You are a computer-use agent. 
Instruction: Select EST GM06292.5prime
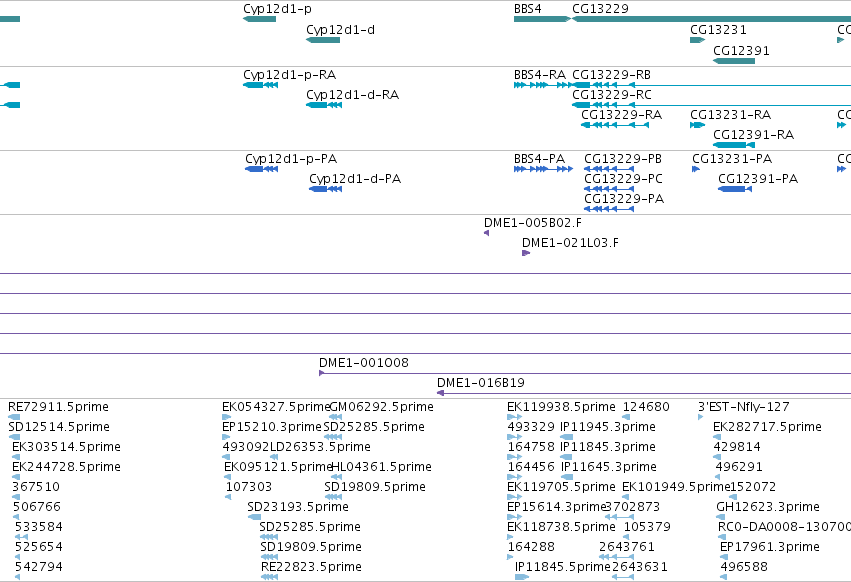(x=335, y=417)
